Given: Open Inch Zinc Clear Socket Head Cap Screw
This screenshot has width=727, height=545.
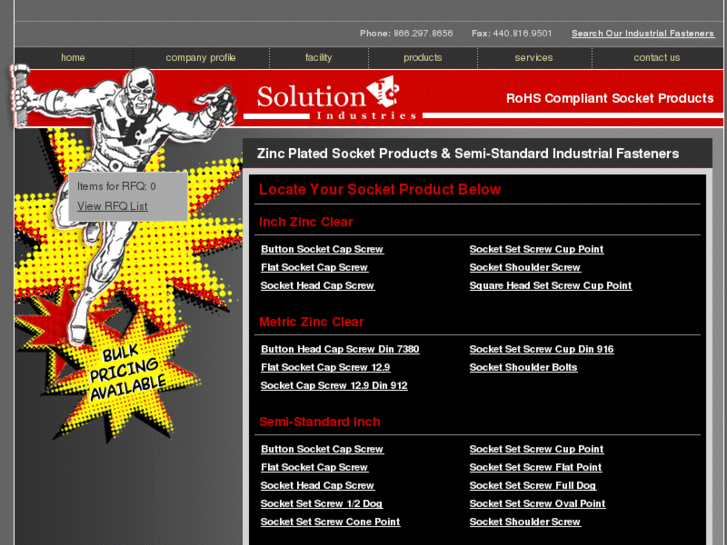Looking at the screenshot, I should point(318,286).
